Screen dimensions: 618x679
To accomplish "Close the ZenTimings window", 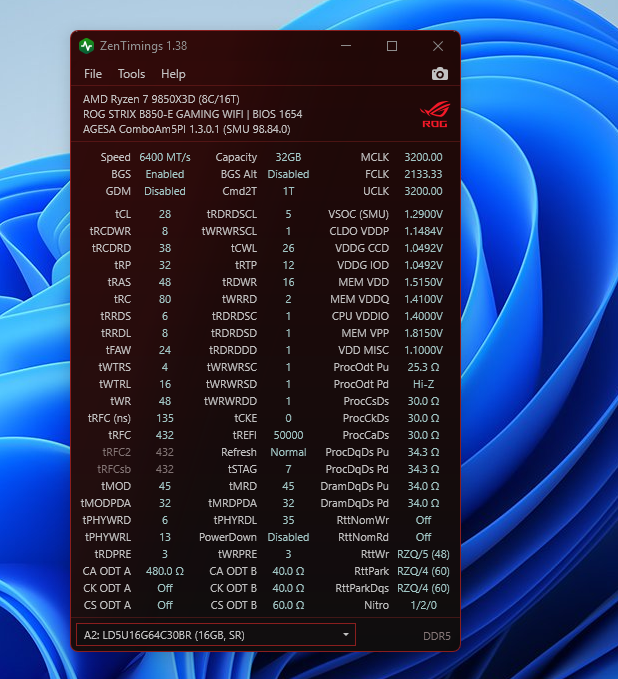I will click(438, 46).
